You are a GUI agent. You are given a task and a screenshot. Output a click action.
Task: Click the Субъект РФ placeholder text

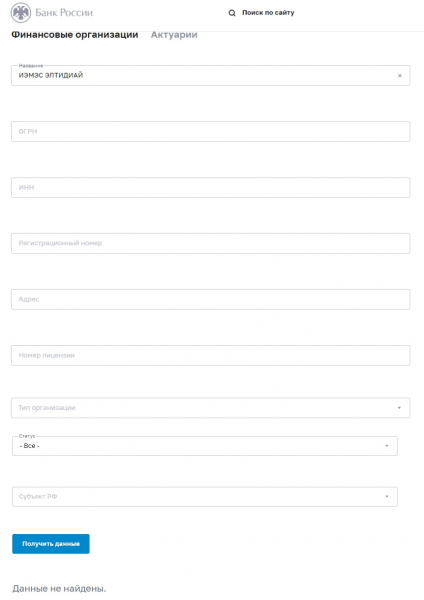38,497
